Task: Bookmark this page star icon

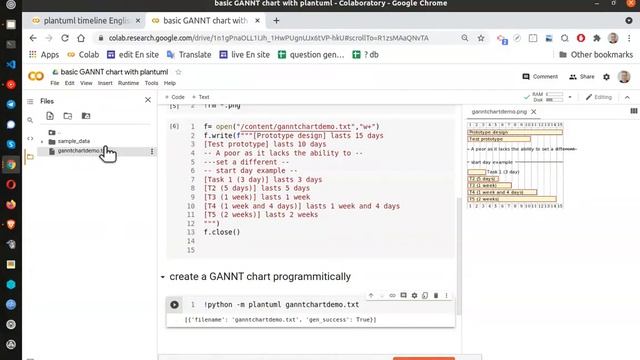Action: [x=481, y=38]
